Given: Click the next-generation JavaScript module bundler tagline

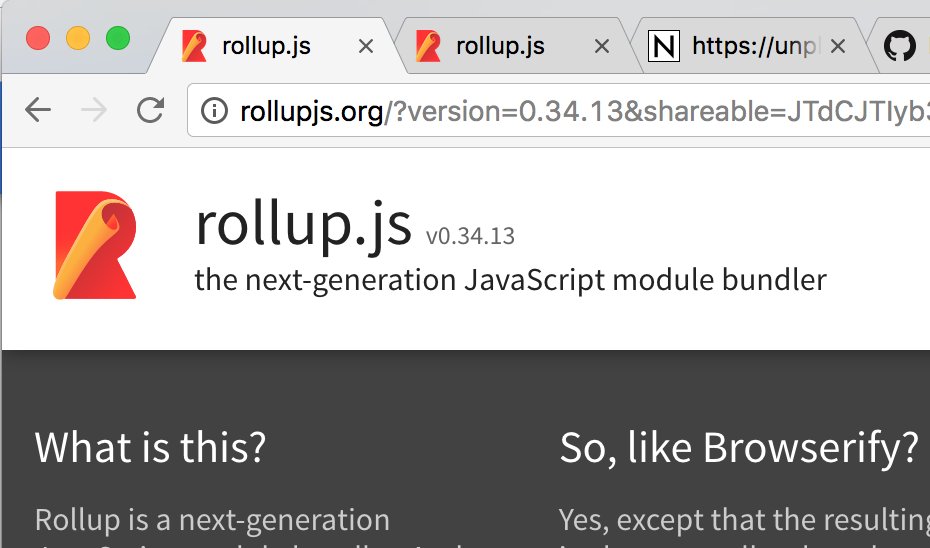Looking at the screenshot, I should (511, 280).
